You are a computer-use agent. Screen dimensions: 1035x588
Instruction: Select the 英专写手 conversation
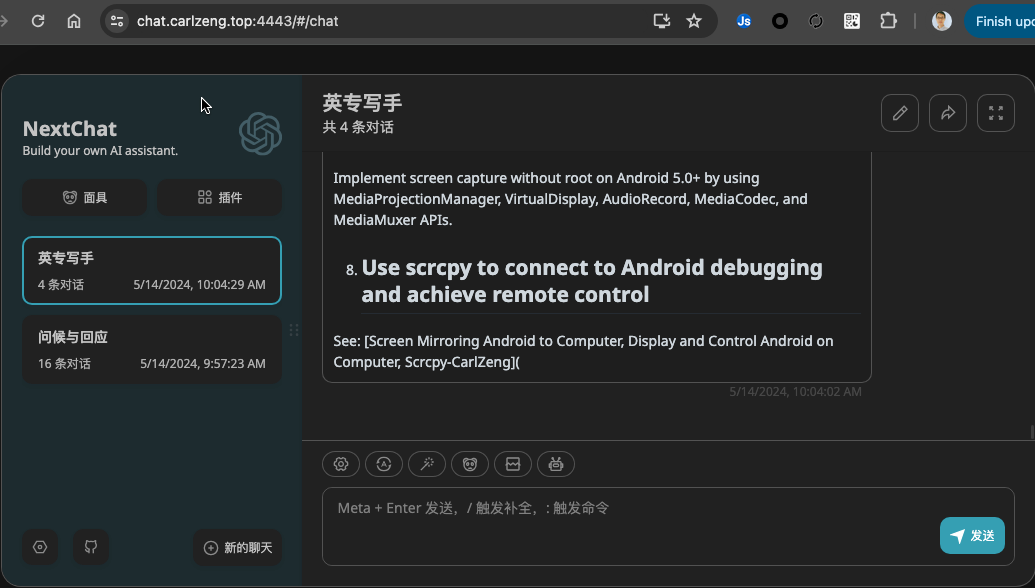coord(152,270)
